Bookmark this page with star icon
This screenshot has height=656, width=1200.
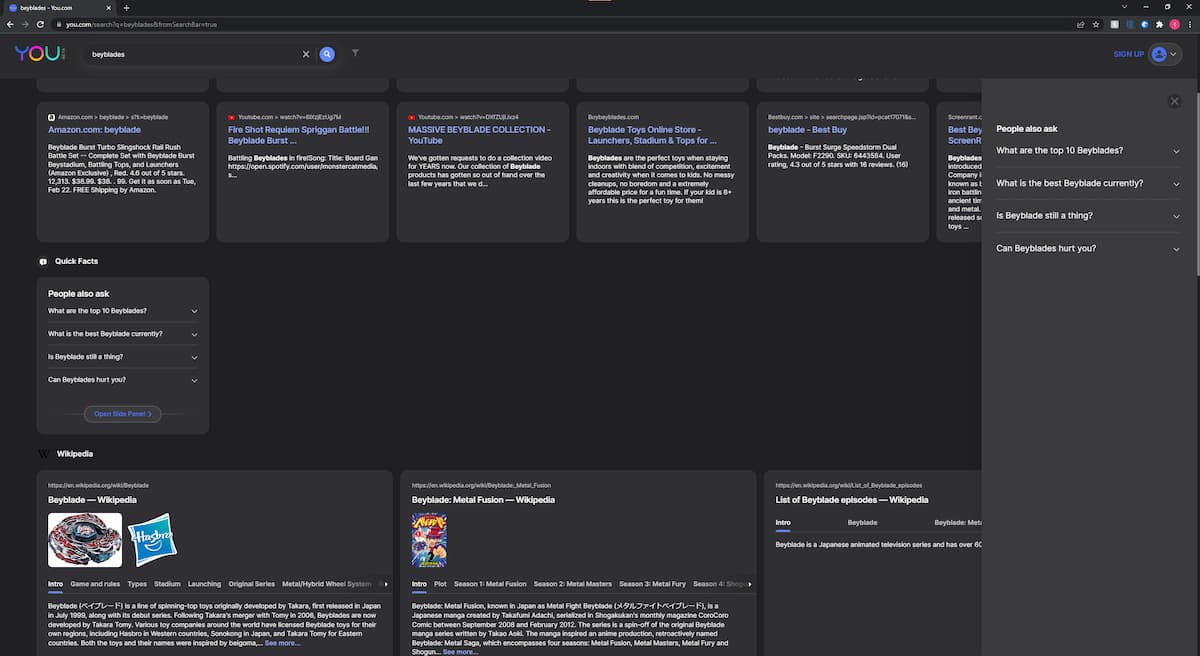[x=1096, y=24]
